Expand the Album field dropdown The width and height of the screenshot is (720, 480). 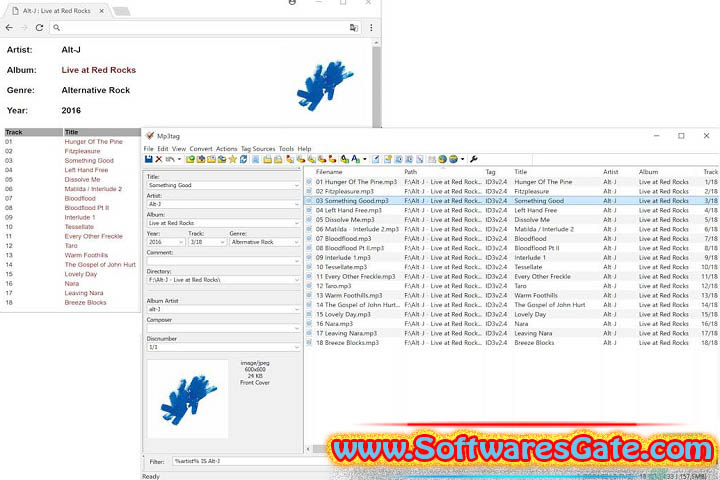[296, 223]
